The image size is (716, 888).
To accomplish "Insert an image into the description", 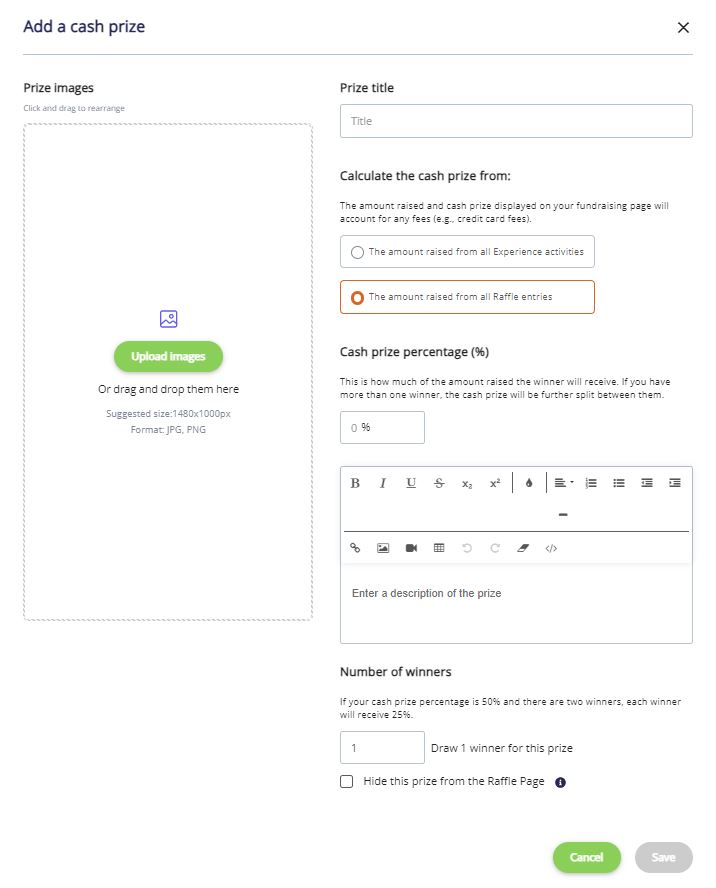I will point(383,548).
